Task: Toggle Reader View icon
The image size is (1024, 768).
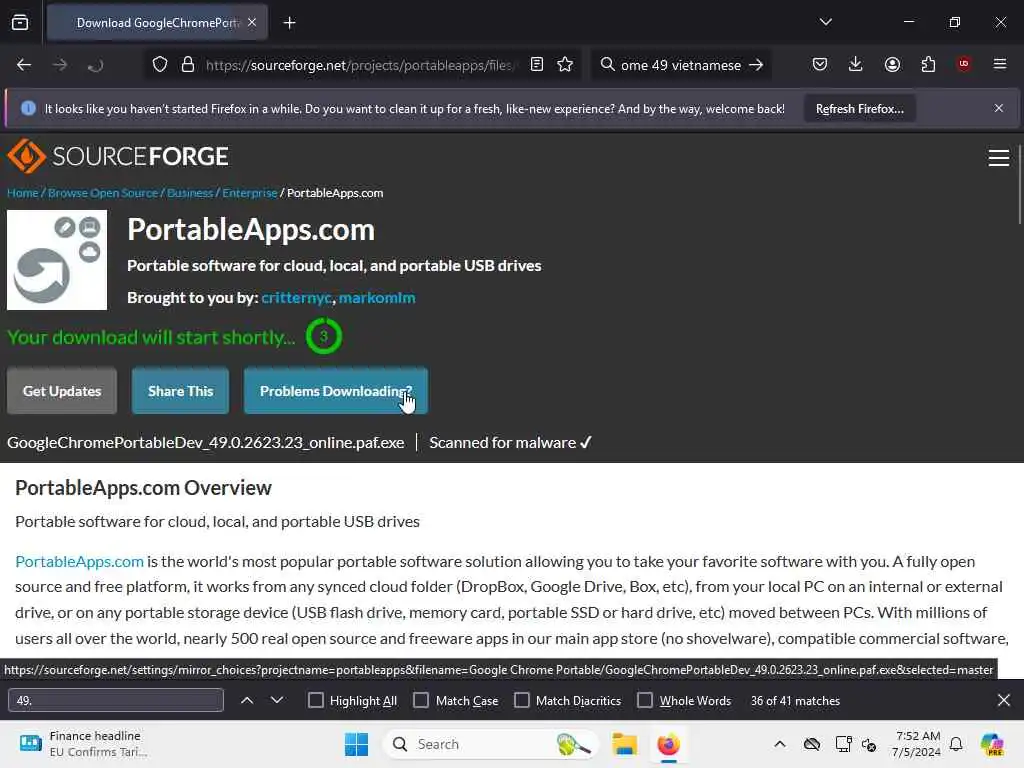Action: tap(537, 64)
